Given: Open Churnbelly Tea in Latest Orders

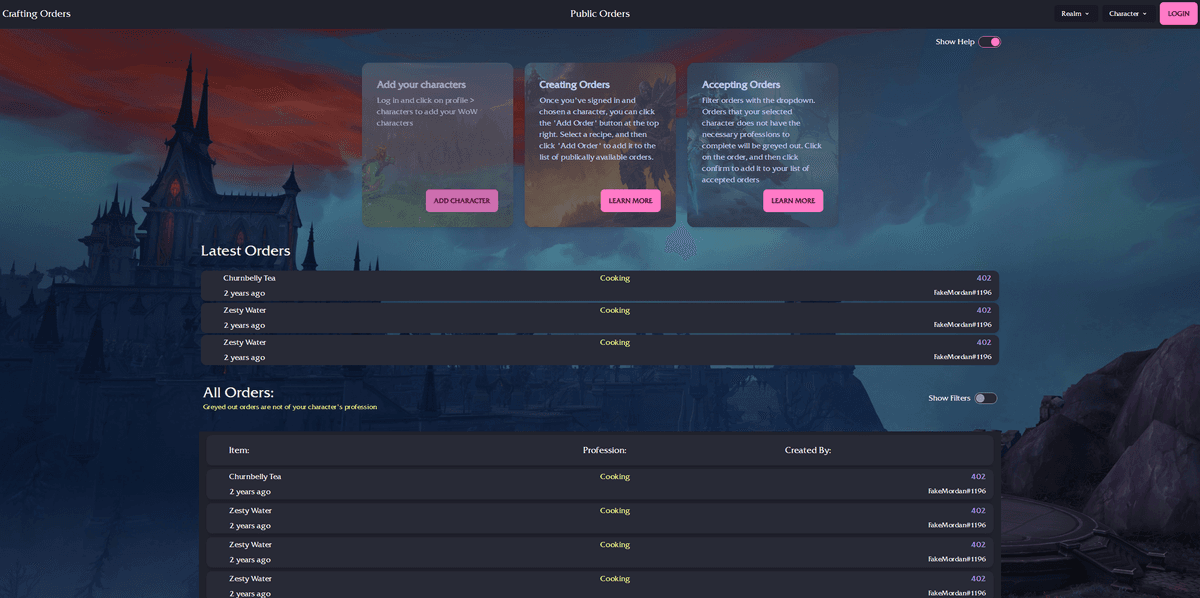Looking at the screenshot, I should pos(249,278).
